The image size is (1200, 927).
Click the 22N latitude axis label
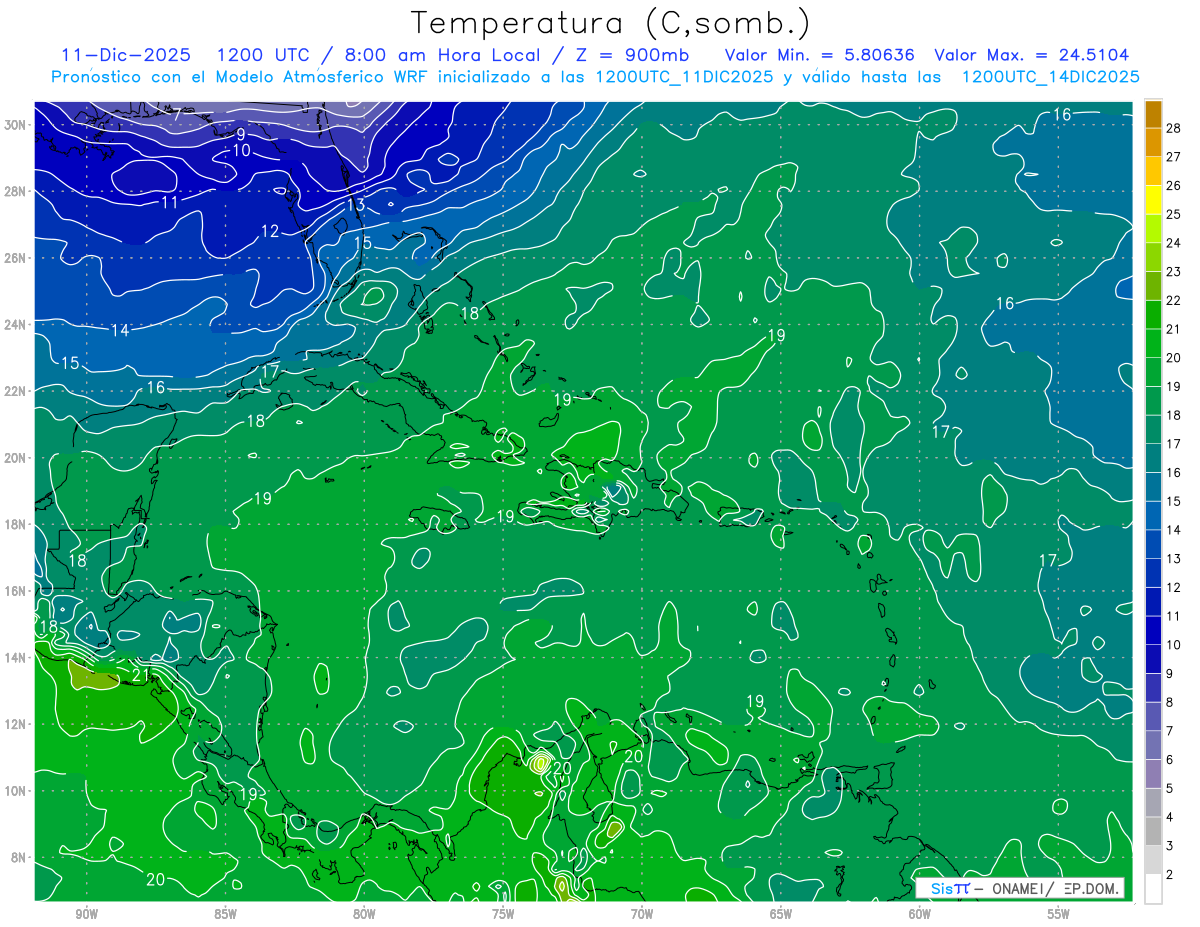16,391
